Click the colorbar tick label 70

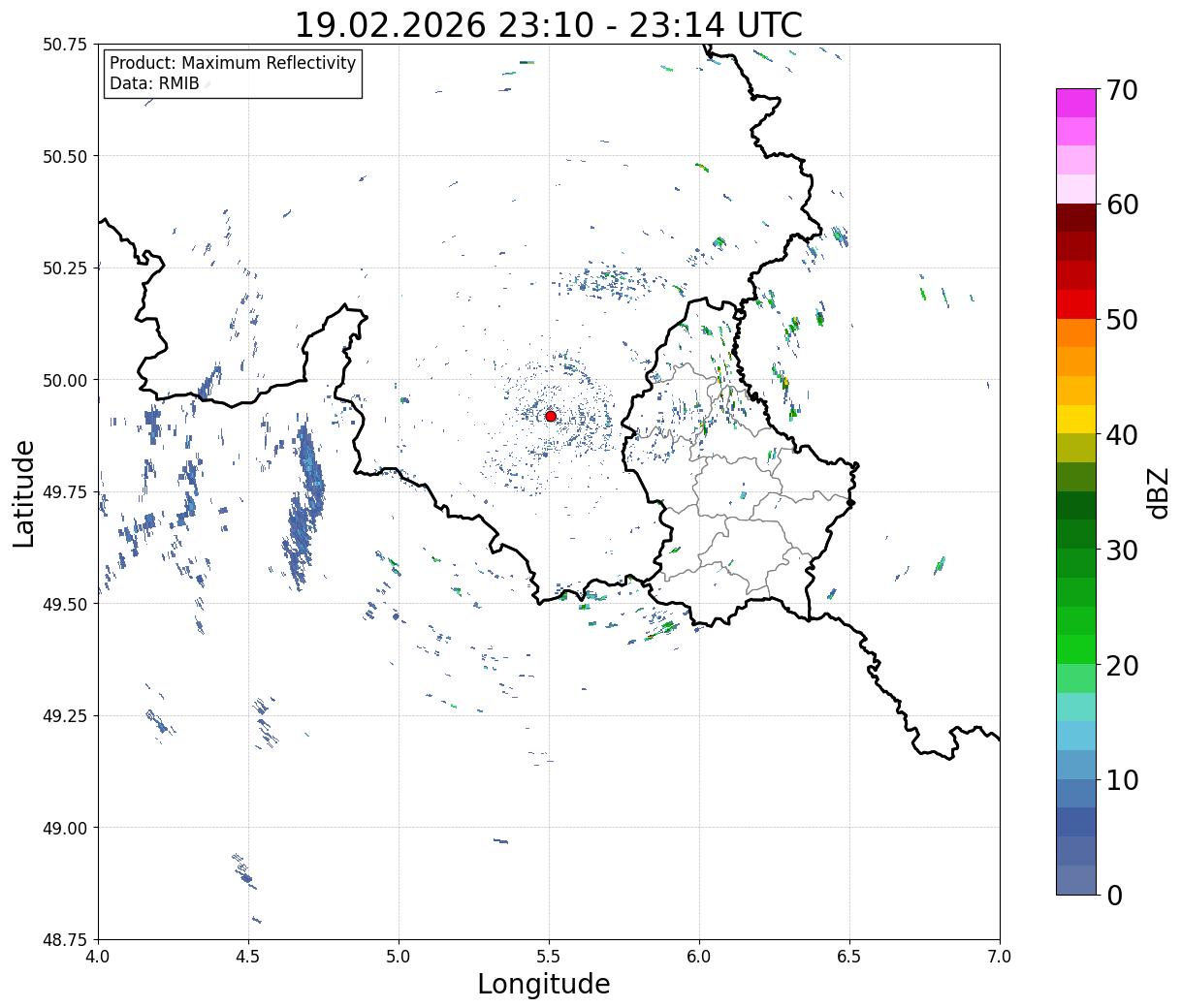1121,90
